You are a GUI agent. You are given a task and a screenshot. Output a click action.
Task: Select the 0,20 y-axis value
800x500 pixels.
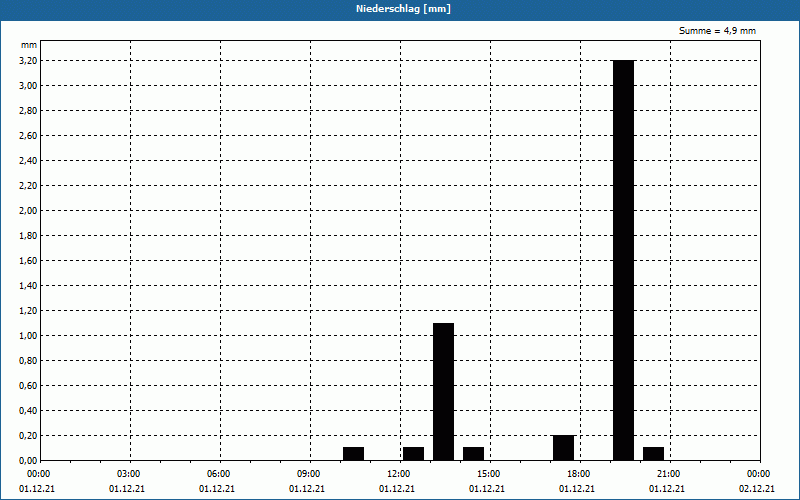28,436
